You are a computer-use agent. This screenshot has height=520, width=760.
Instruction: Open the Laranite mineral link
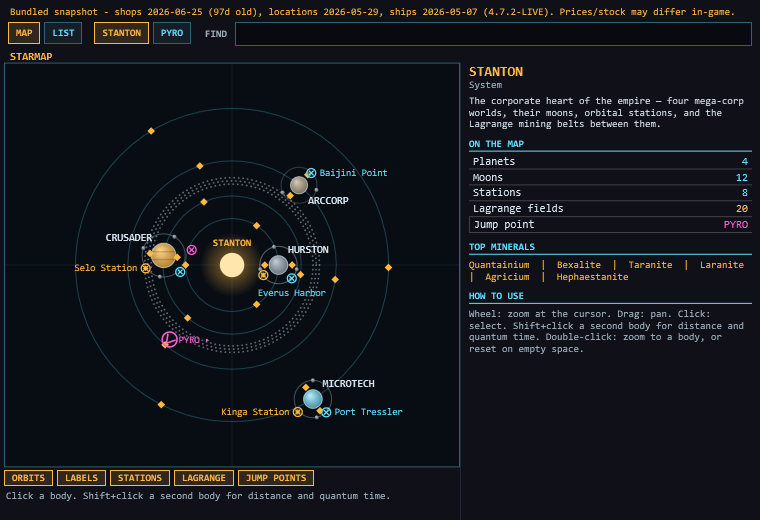(x=722, y=265)
